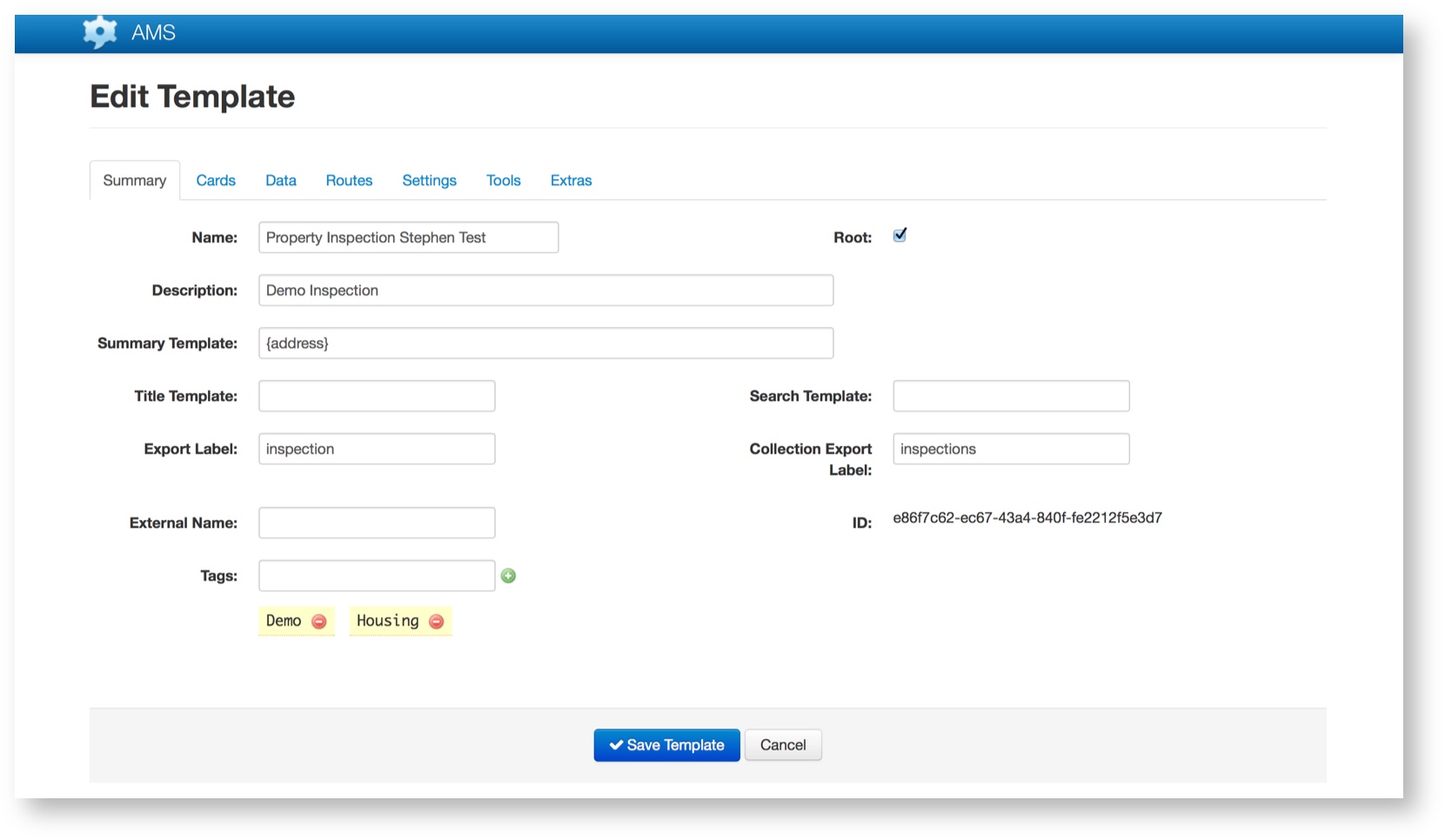Remove the Demo tag
The height and width of the screenshot is (840, 1445).
pos(319,622)
